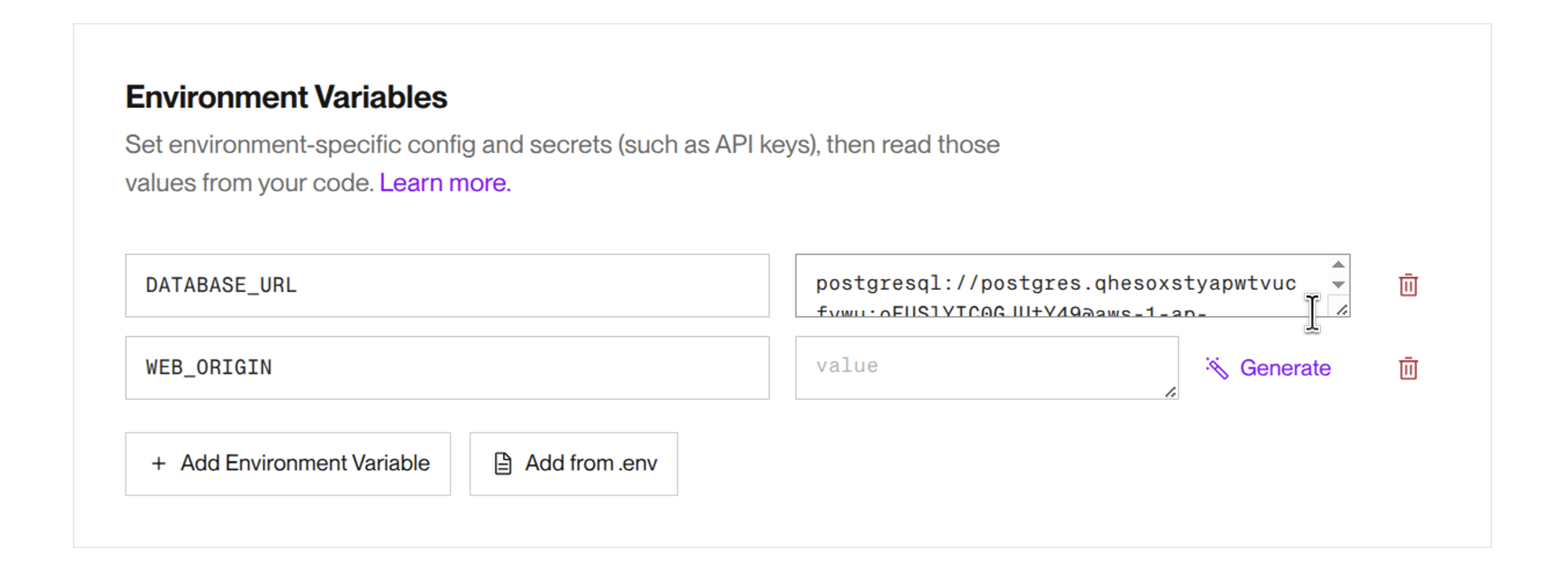Click the magic wand Generate icon

(1217, 368)
